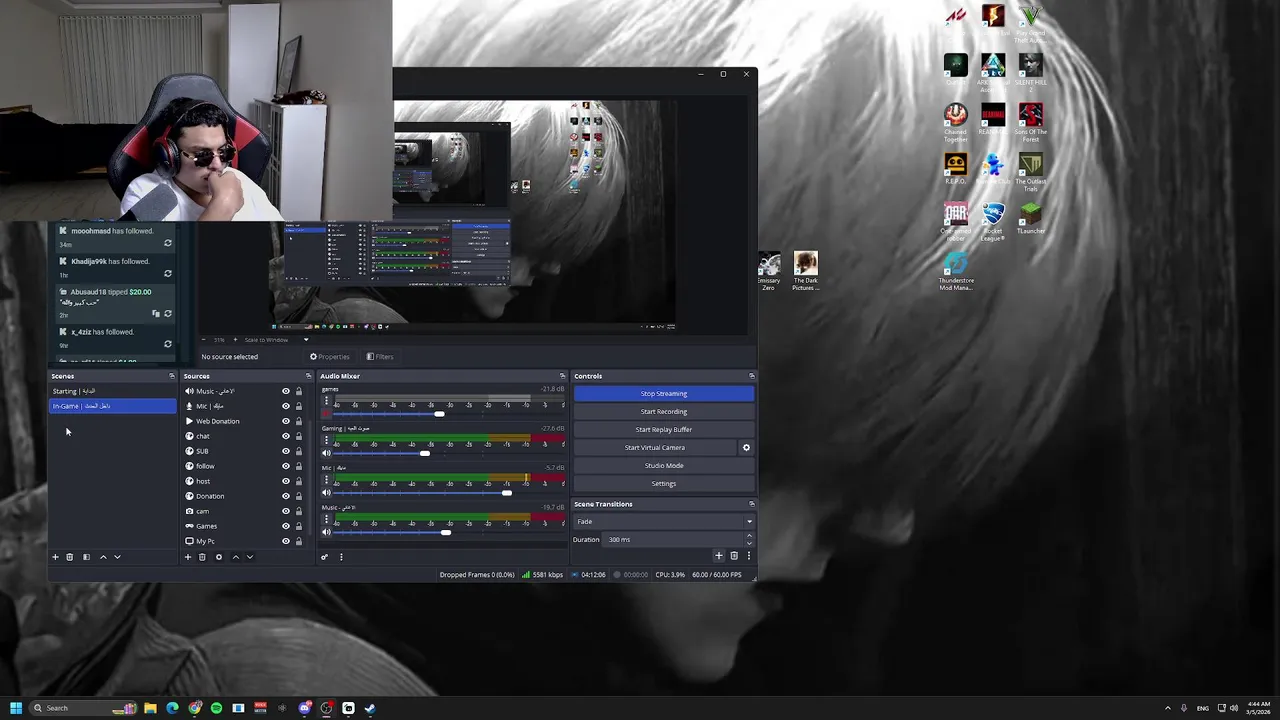Viewport: 1280px width, 720px height.
Task: Select the follow source row
Action: coord(245,466)
